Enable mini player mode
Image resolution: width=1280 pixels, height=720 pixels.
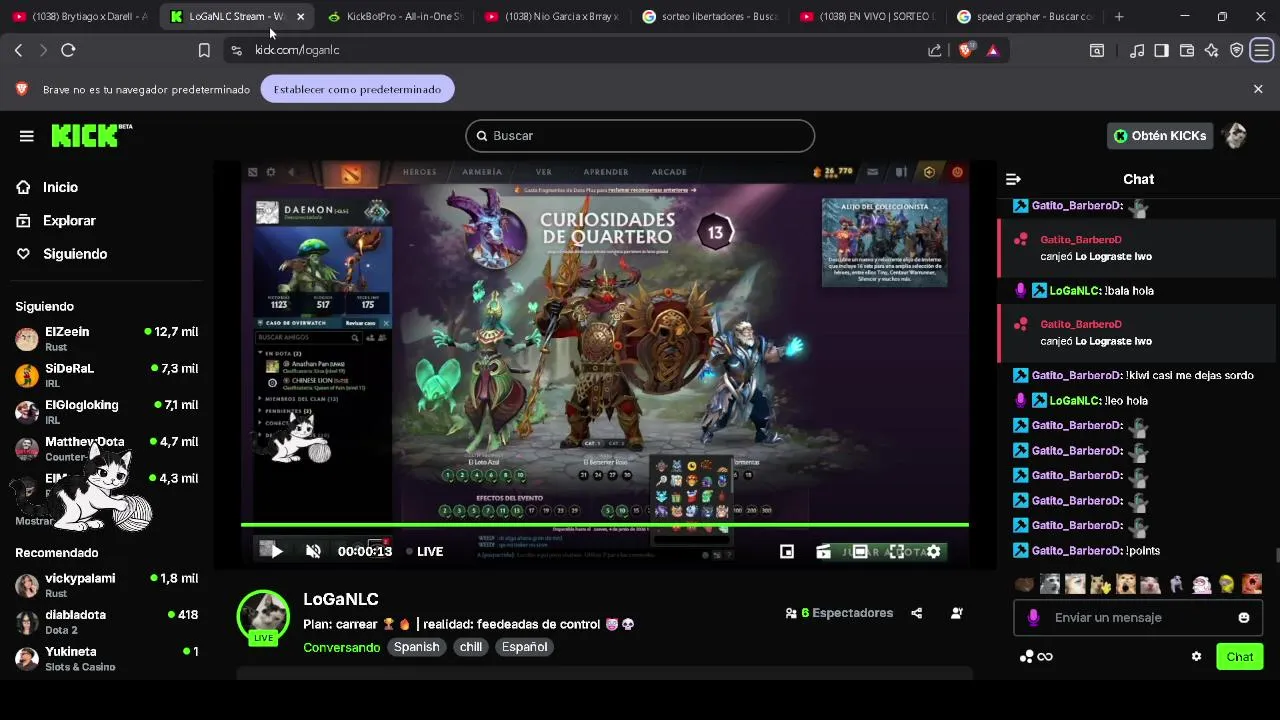pos(787,551)
